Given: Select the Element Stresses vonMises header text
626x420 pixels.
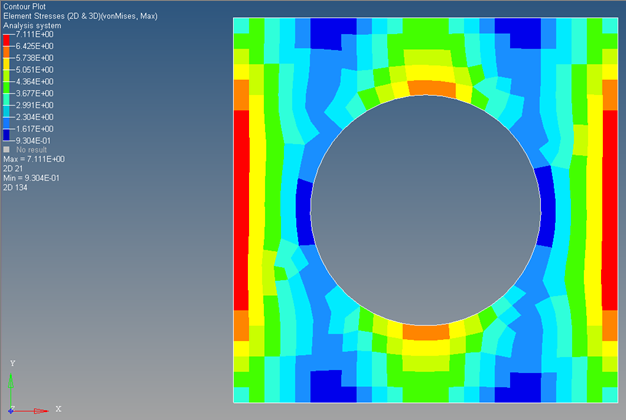Looking at the screenshot, I should pyautogui.click(x=73, y=16).
